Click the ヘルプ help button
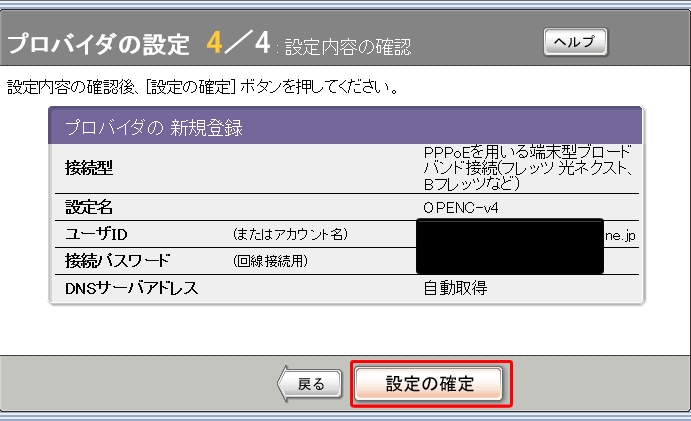Viewport: 691px width, 421px height. [x=575, y=42]
